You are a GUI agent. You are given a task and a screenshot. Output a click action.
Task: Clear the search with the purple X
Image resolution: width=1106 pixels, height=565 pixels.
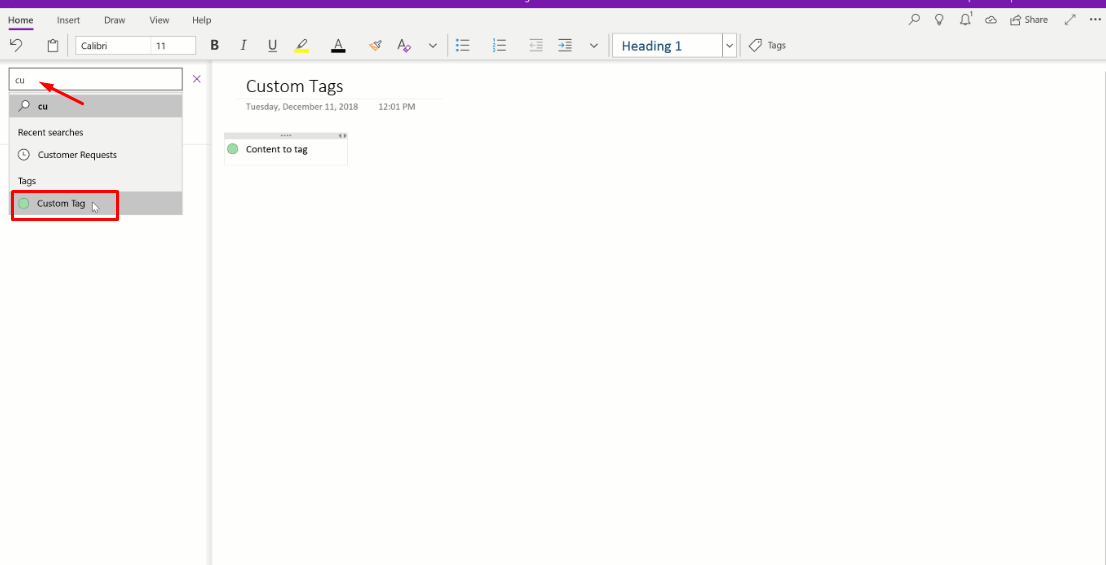(197, 79)
